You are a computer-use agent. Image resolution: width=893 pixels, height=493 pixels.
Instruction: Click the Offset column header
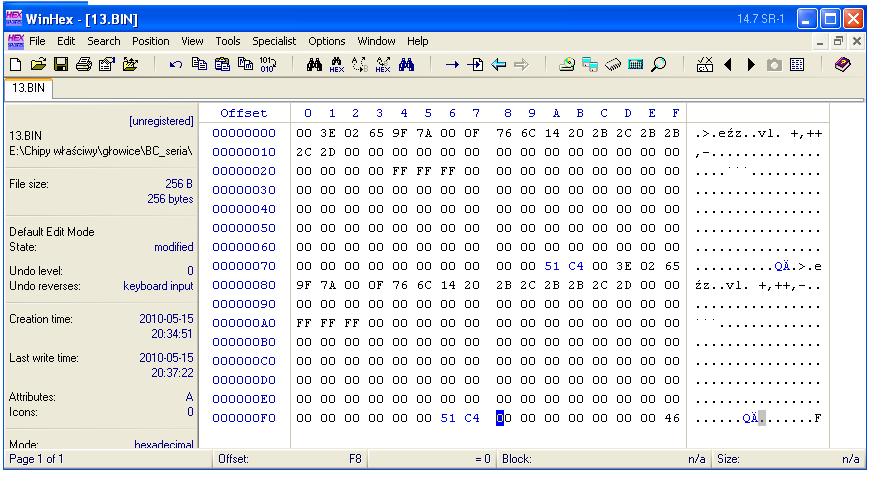click(244, 113)
